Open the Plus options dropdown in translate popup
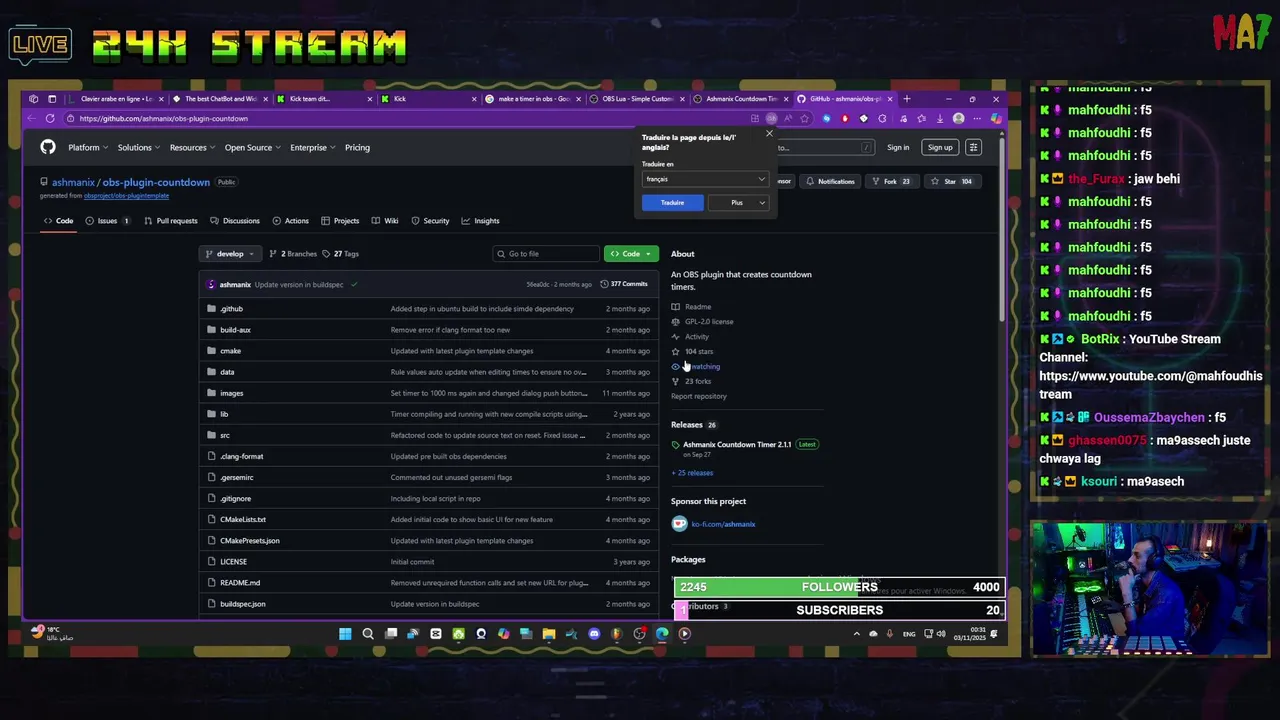The image size is (1280, 720). coord(740,203)
